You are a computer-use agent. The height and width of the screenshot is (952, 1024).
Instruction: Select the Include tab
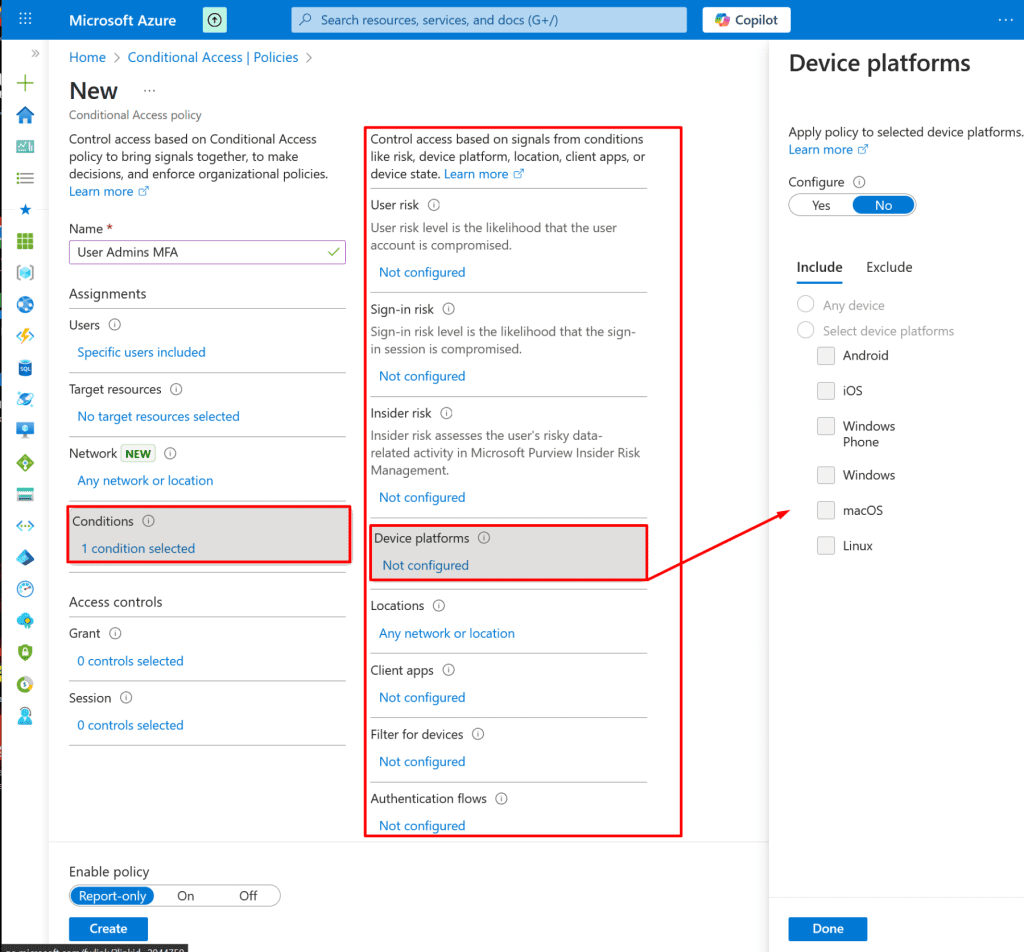pos(819,267)
